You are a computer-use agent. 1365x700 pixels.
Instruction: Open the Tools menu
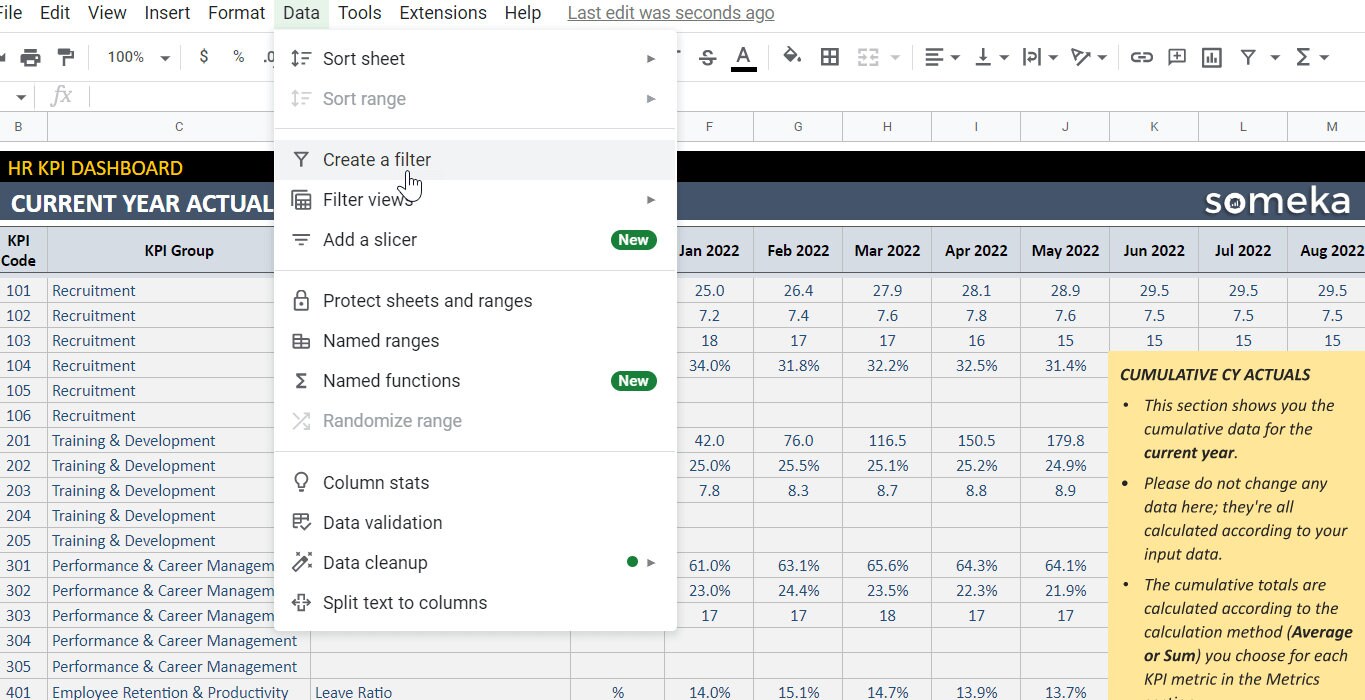360,13
